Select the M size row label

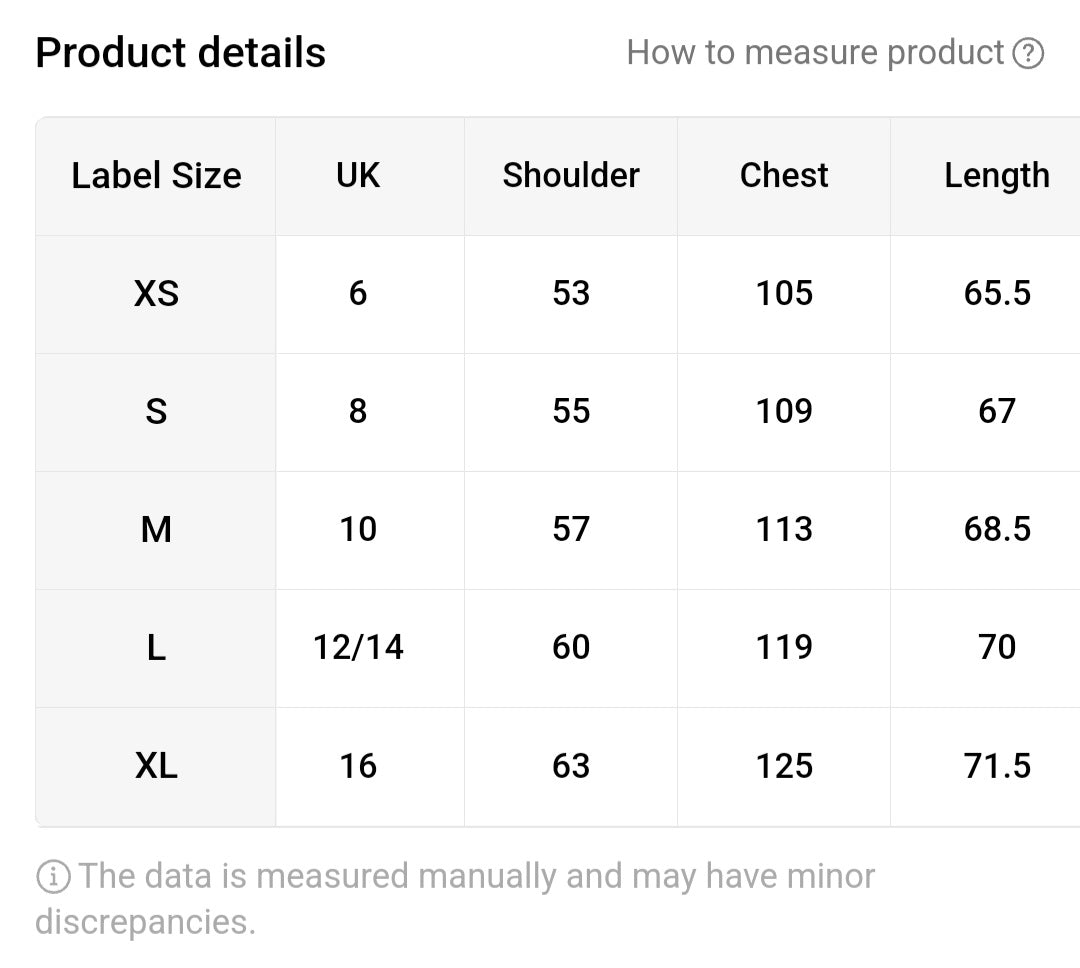(156, 530)
